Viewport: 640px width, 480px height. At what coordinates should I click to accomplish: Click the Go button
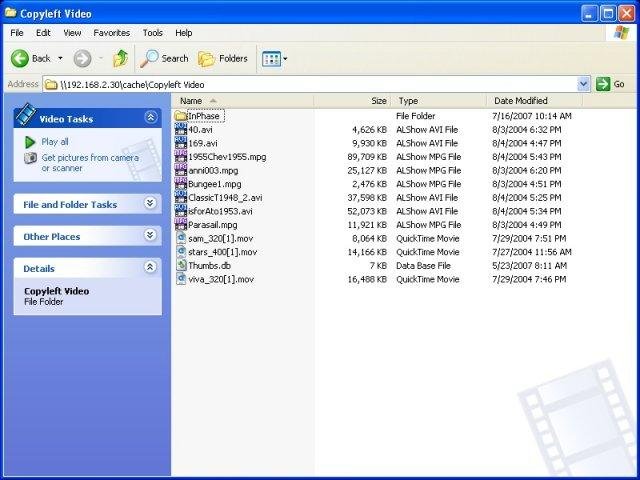(x=610, y=84)
